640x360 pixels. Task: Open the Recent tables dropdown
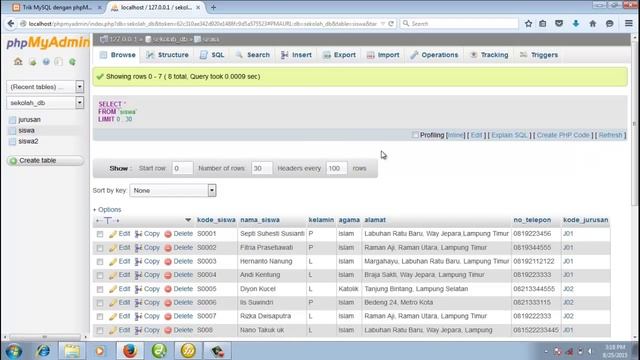click(x=45, y=87)
